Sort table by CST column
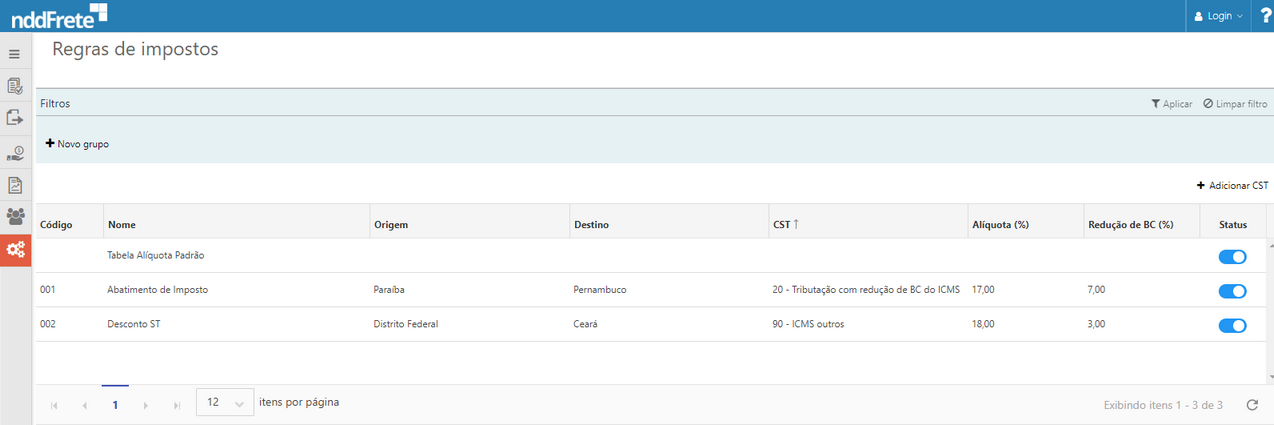 (785, 225)
